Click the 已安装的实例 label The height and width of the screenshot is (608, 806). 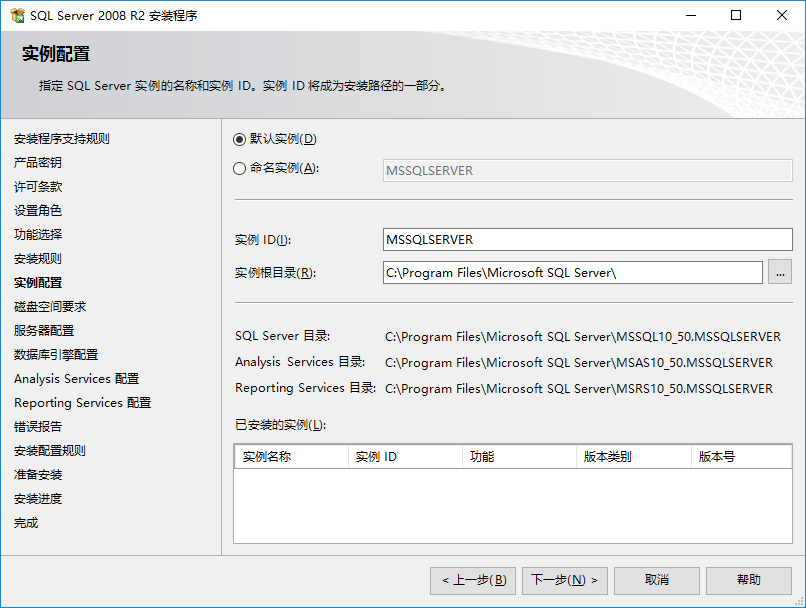[x=281, y=425]
